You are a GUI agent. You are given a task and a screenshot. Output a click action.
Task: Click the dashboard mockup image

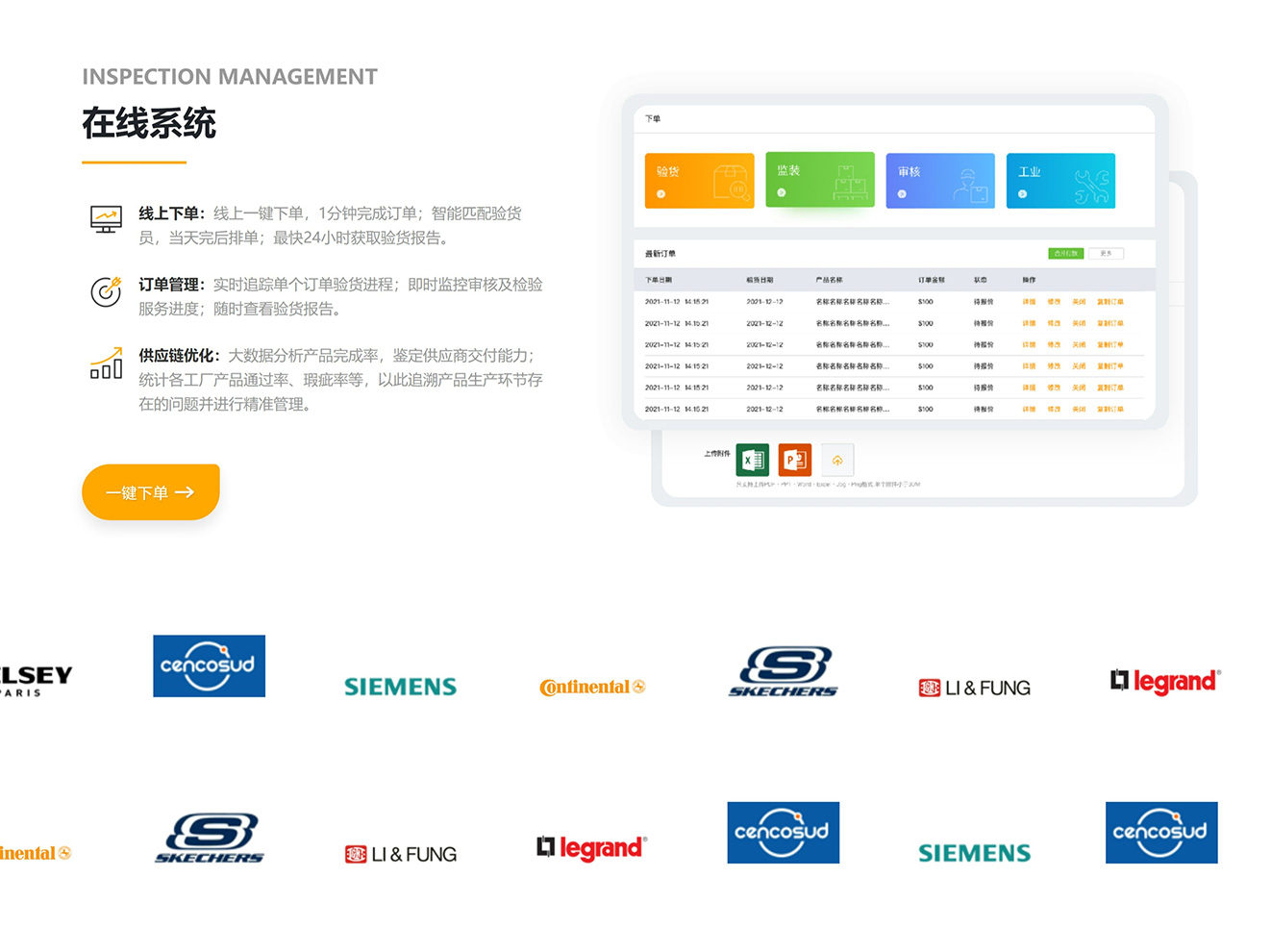pyautogui.click(x=910, y=300)
